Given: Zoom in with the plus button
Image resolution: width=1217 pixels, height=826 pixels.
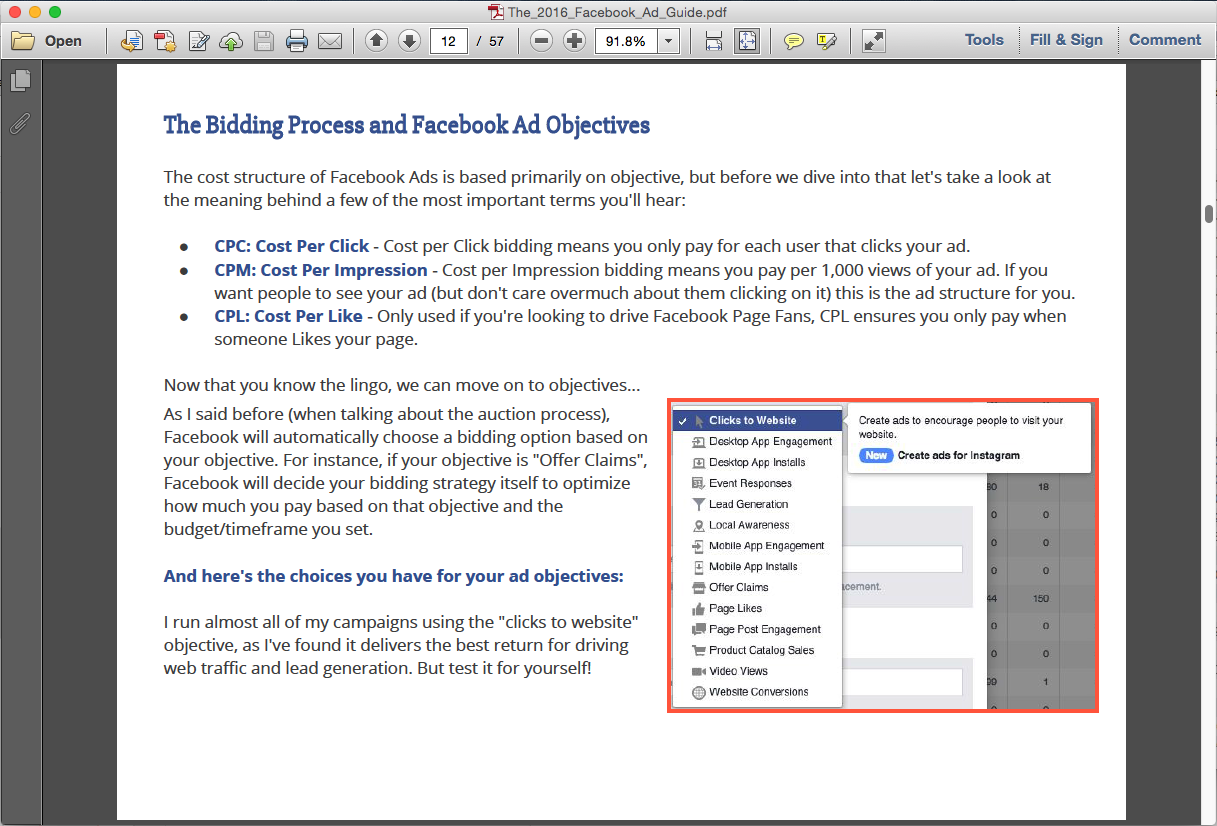Looking at the screenshot, I should tap(574, 41).
